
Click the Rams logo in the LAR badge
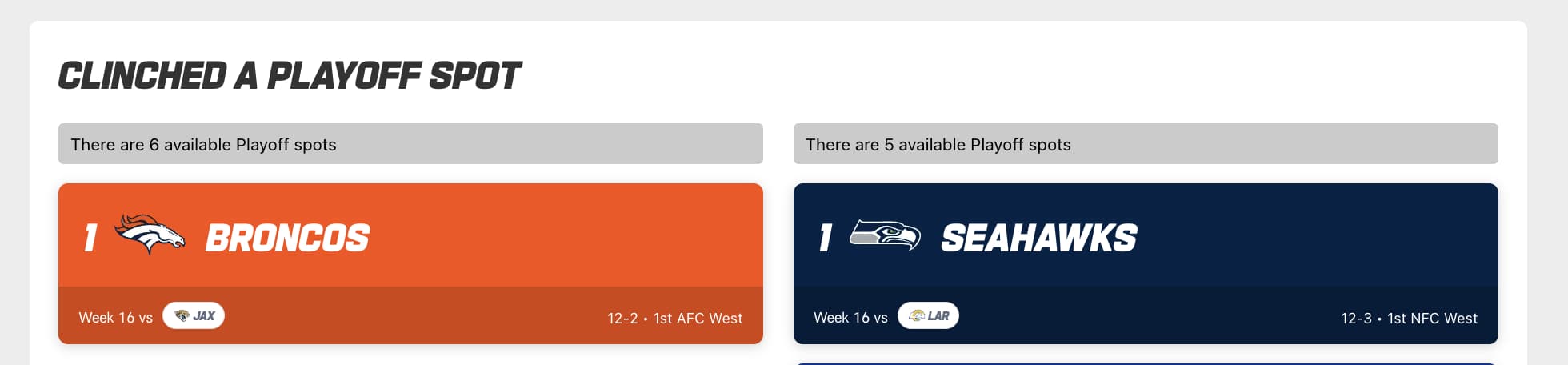(x=917, y=316)
